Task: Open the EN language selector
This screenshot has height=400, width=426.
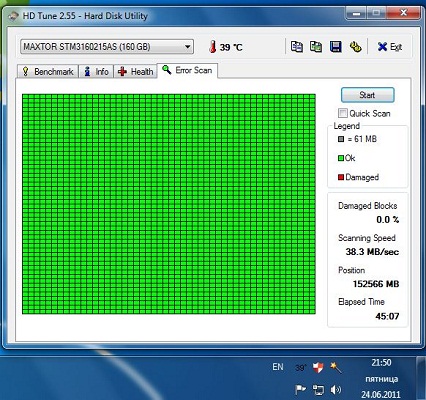Action: [278, 367]
